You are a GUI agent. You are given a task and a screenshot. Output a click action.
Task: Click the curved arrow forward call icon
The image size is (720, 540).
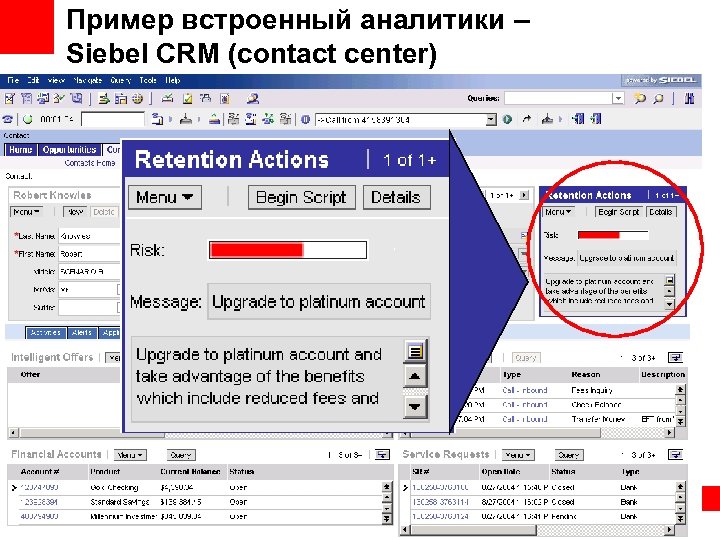coord(527,119)
